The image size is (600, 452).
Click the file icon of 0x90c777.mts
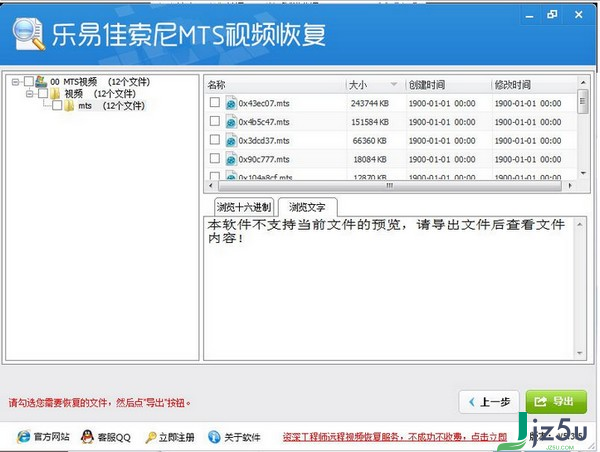point(231,159)
